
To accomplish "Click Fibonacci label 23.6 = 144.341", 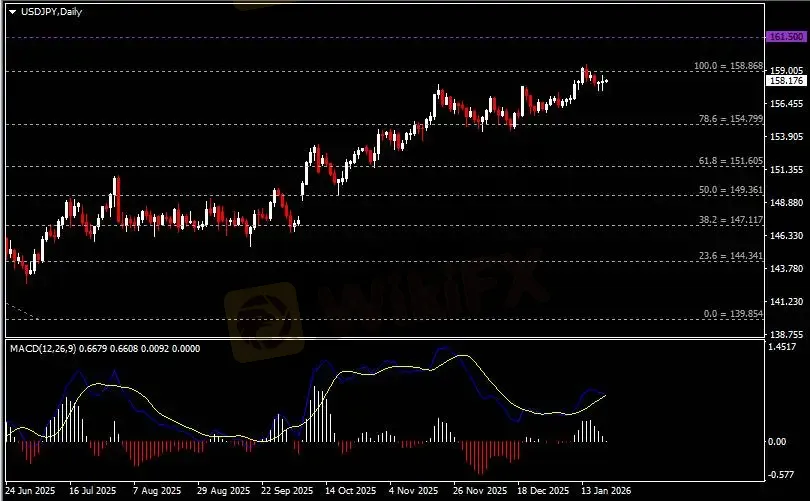I will 730,256.
